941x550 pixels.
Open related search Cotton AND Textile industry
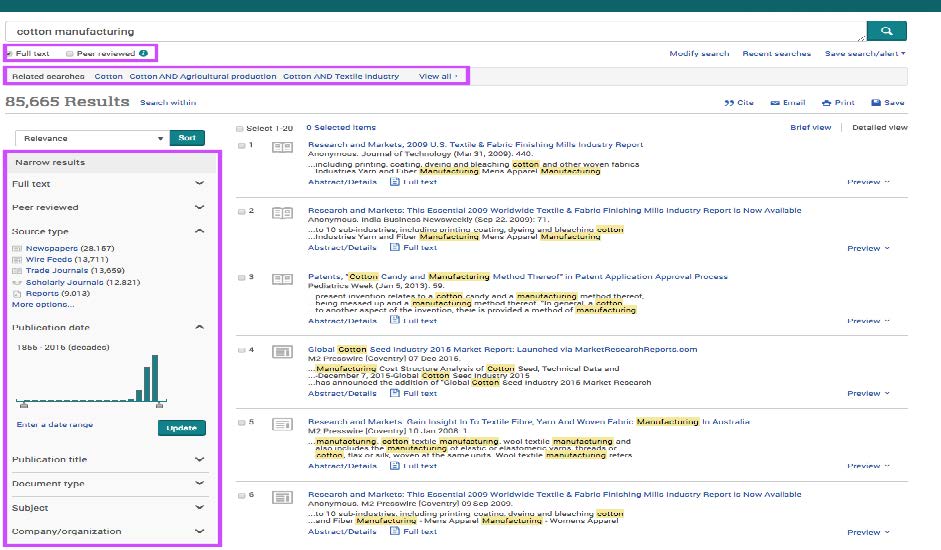coord(341,76)
